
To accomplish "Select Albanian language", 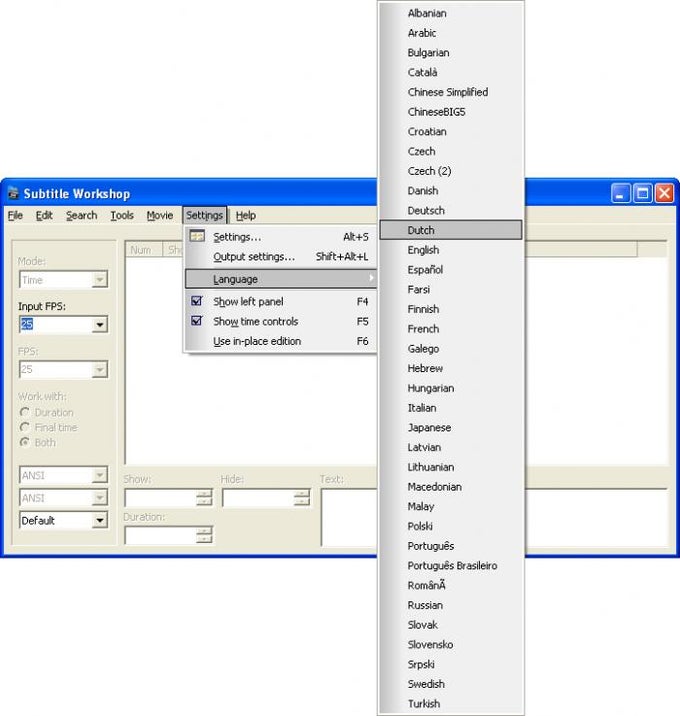I will coord(451,13).
